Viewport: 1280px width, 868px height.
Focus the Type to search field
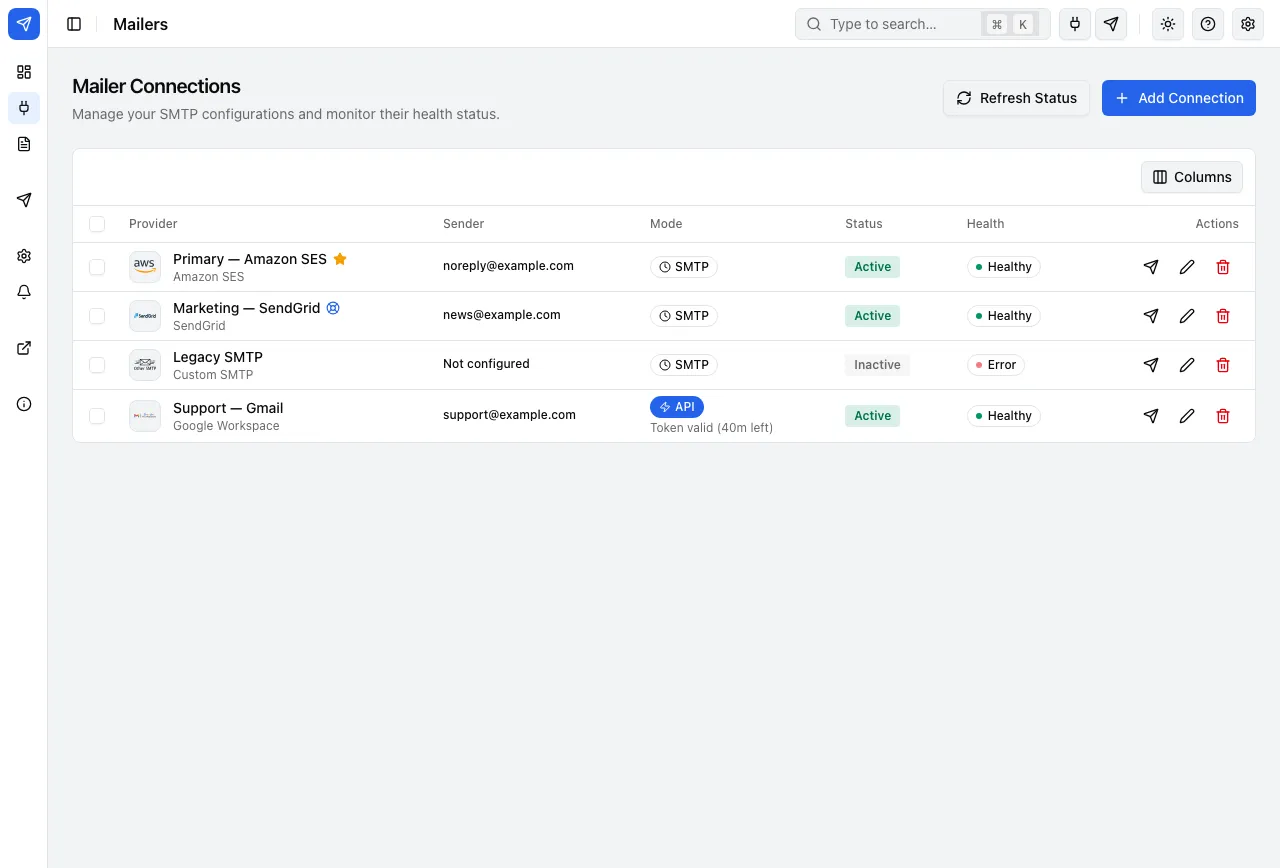[923, 24]
